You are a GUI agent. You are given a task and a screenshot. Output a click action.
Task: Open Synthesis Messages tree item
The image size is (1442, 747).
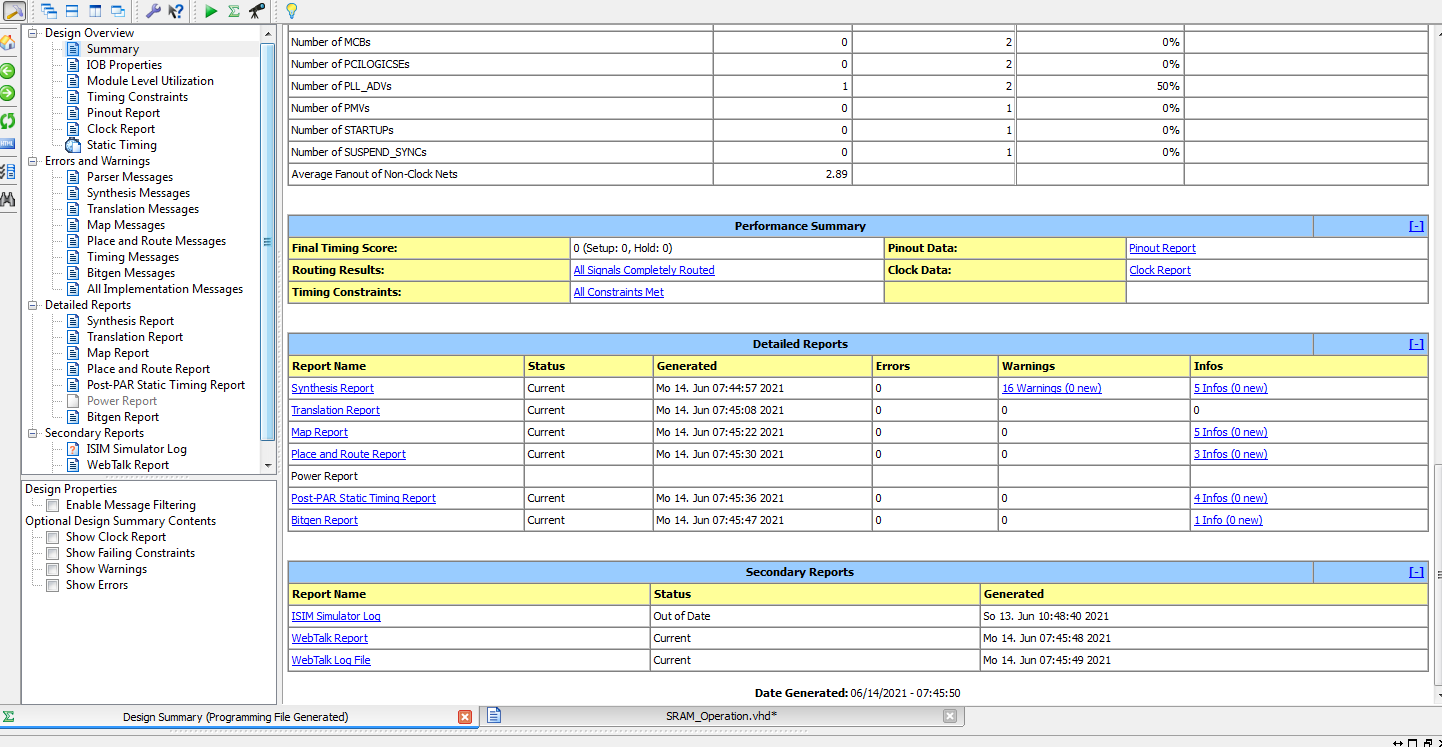(138, 193)
